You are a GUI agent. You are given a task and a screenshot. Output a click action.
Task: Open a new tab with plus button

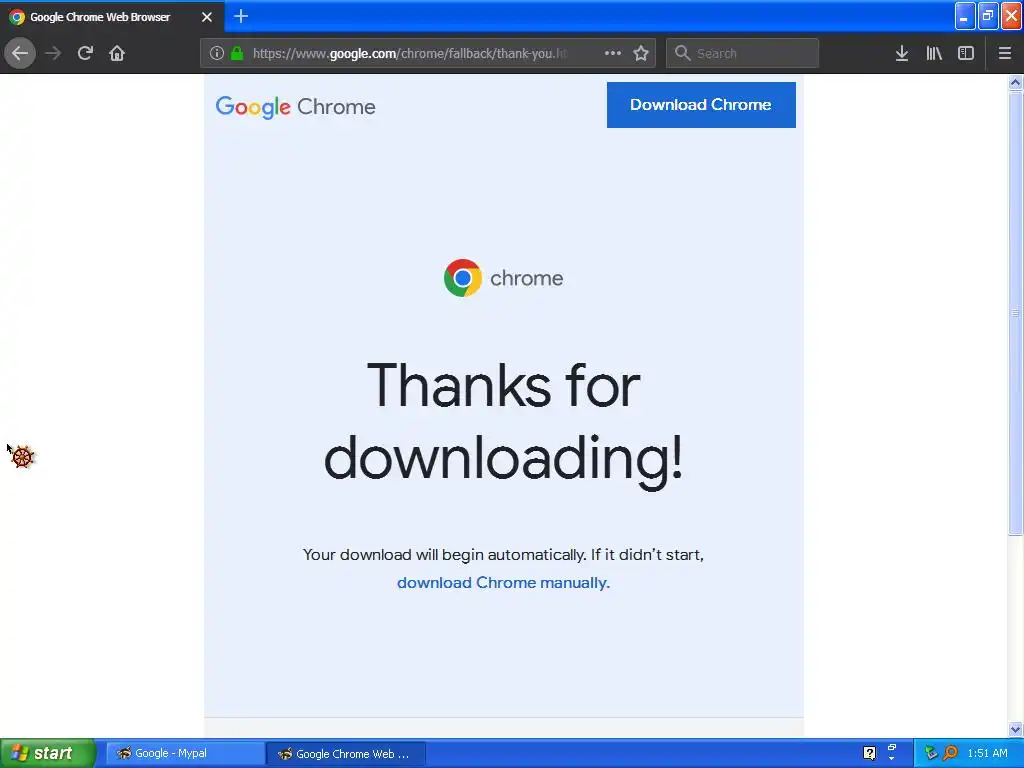tap(241, 16)
